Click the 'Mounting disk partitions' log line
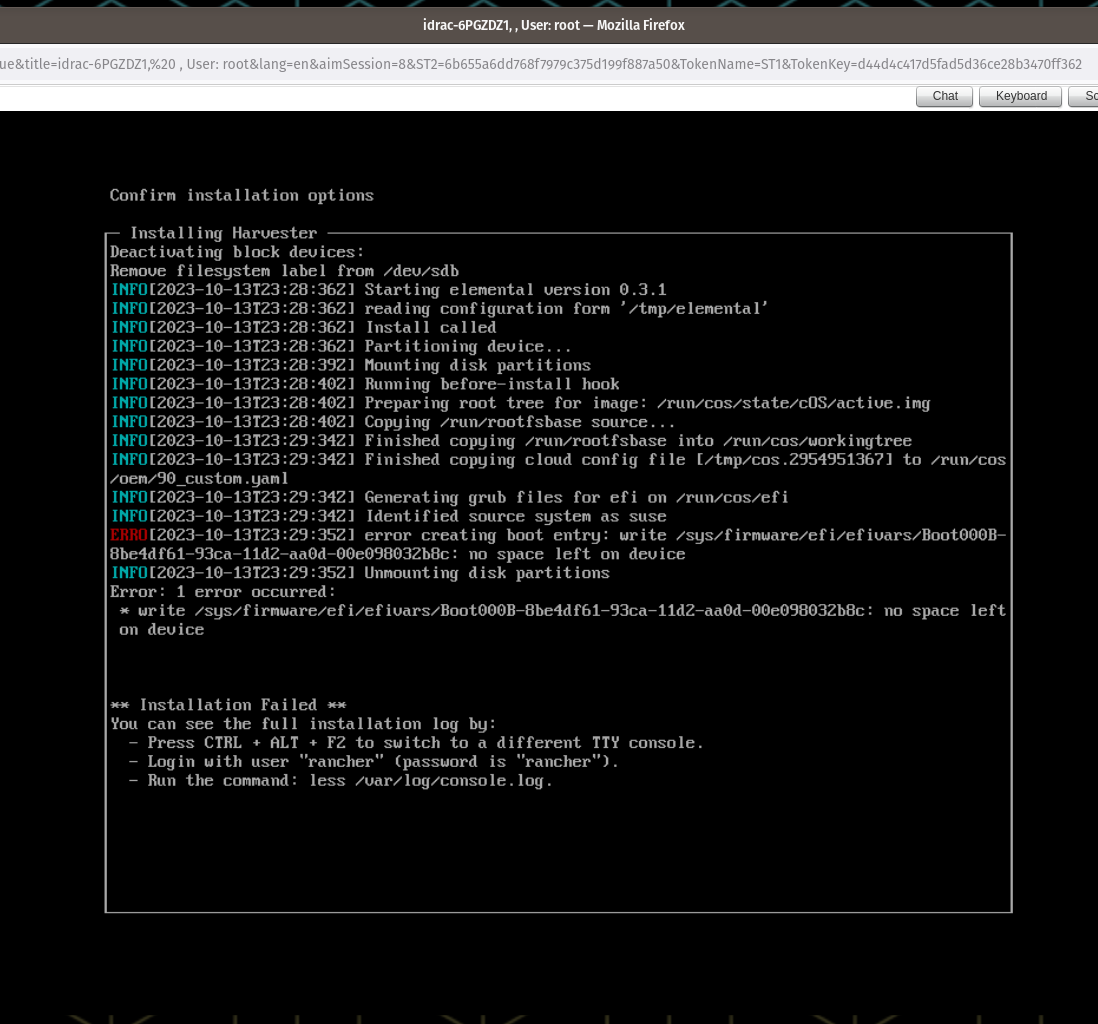 tap(351, 366)
